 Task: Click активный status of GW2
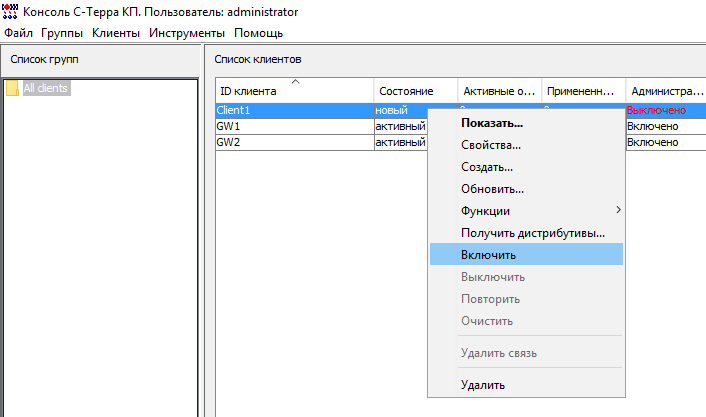pos(400,142)
